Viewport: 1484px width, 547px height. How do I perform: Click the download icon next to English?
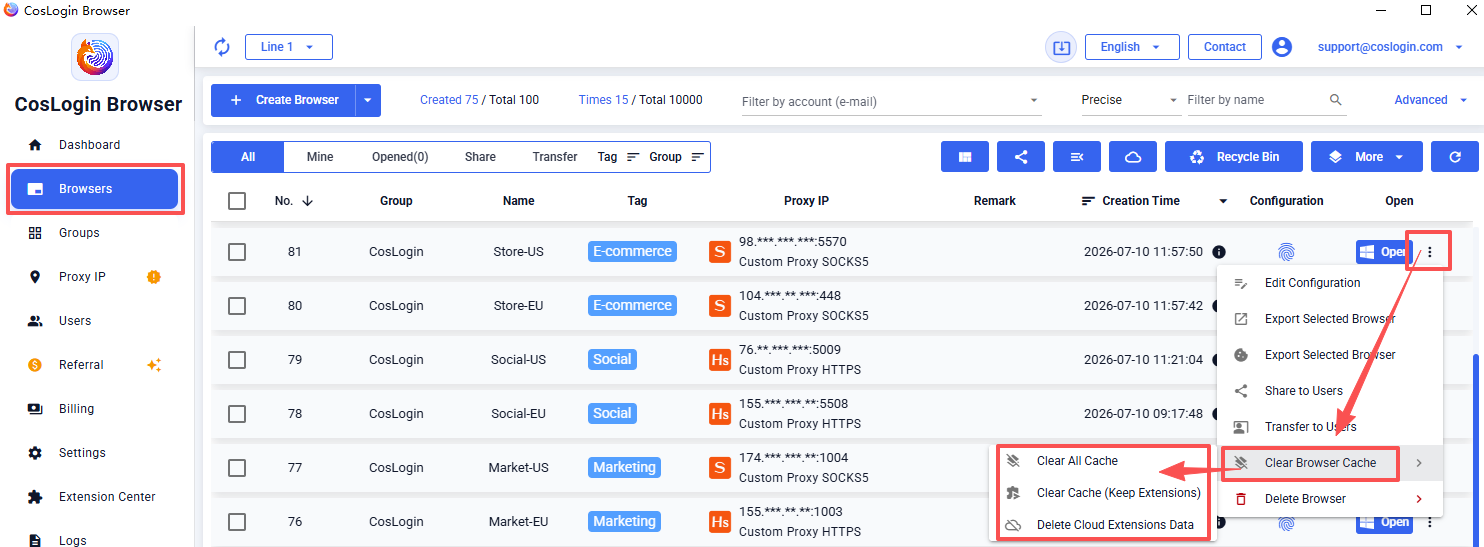tap(1061, 47)
